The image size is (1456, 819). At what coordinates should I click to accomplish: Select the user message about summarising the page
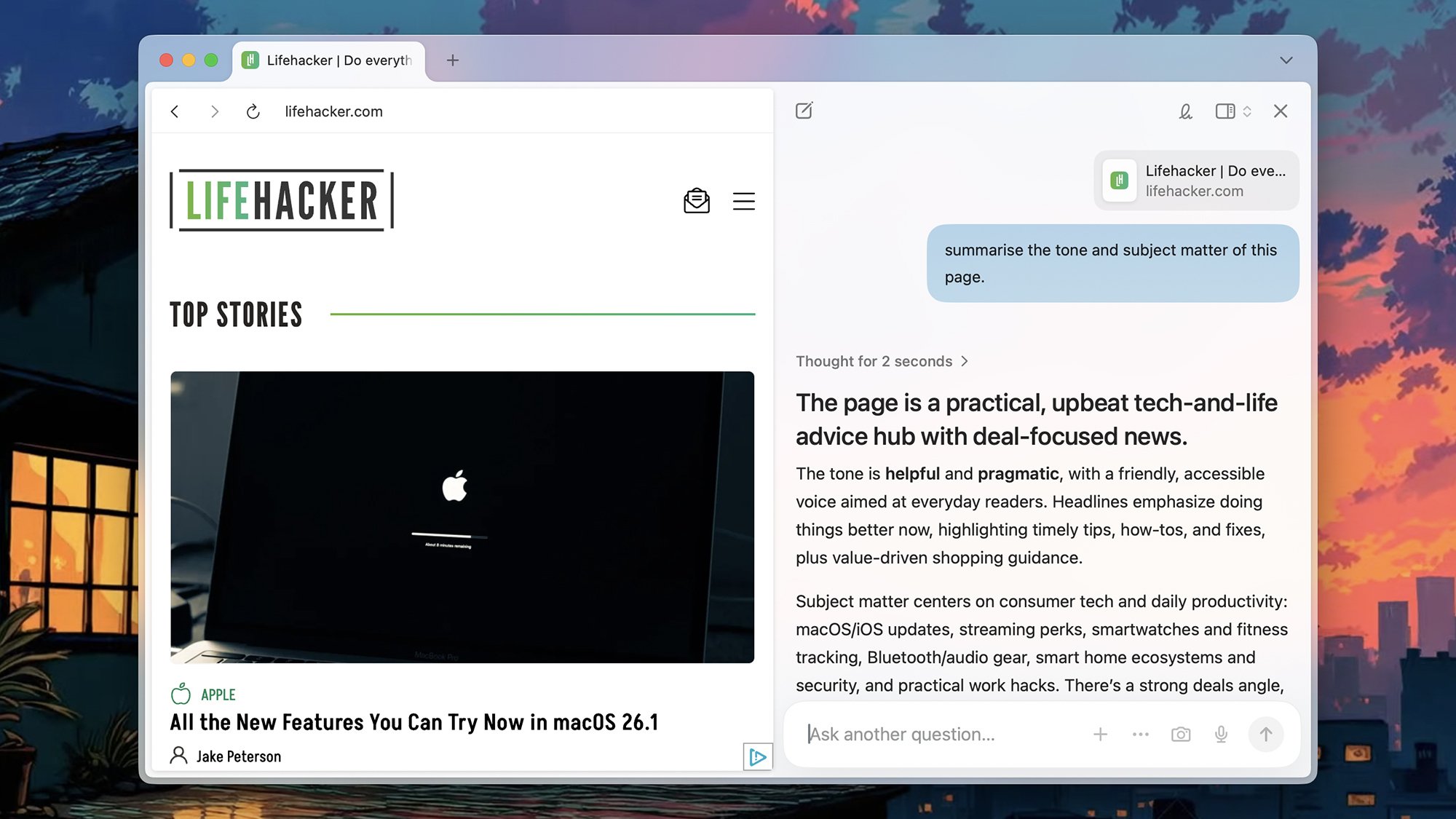pos(1112,263)
